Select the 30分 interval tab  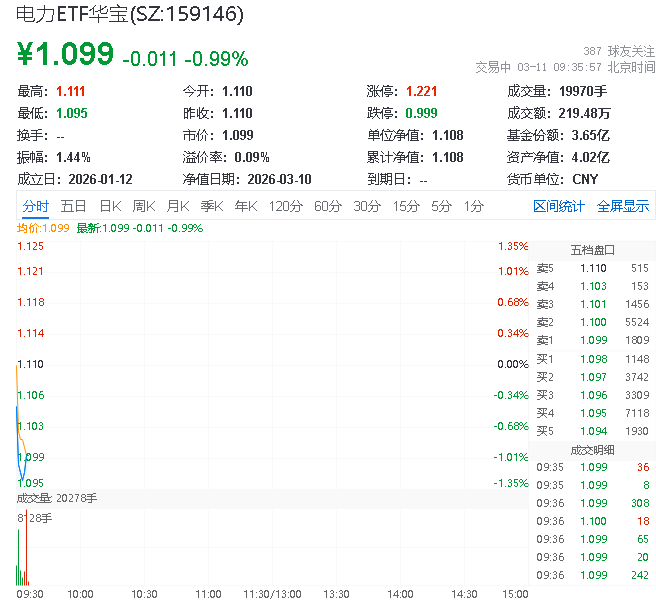(367, 206)
